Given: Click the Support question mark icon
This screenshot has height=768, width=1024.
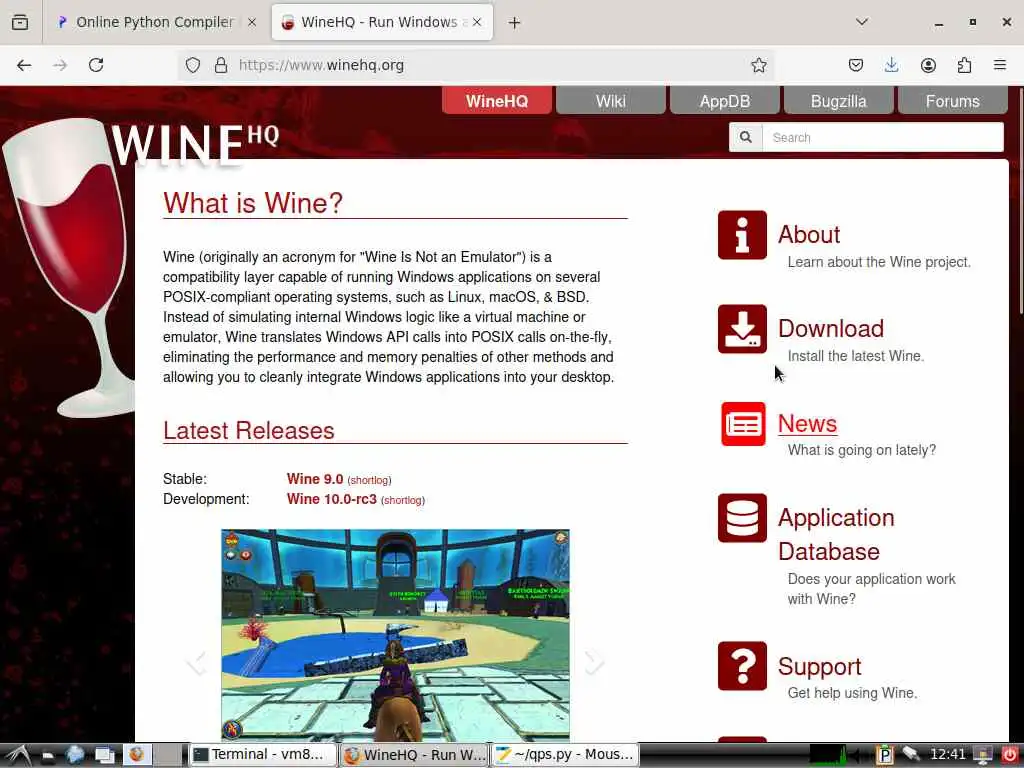Looking at the screenshot, I should coord(742,665).
